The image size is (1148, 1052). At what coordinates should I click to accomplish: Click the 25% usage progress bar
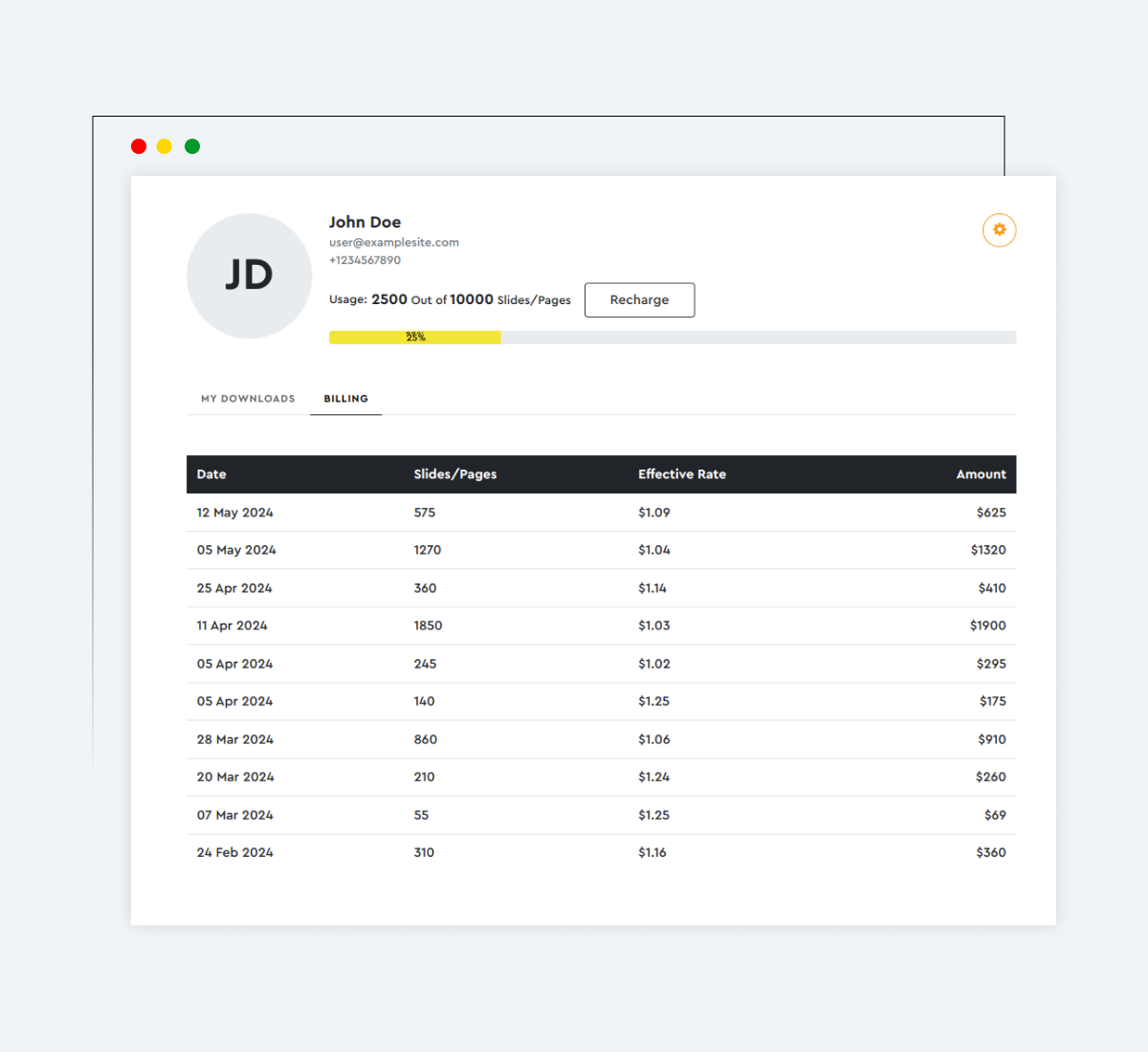672,338
